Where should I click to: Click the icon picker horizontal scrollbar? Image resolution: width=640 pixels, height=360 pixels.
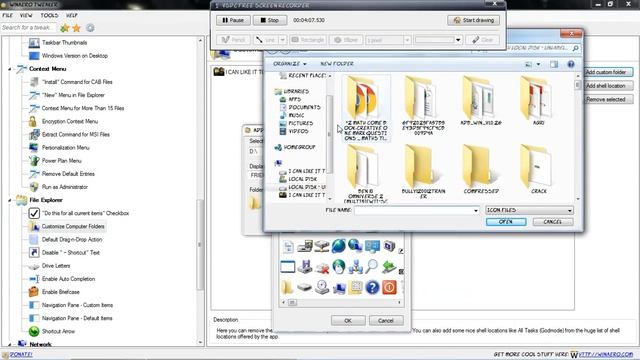[341, 302]
